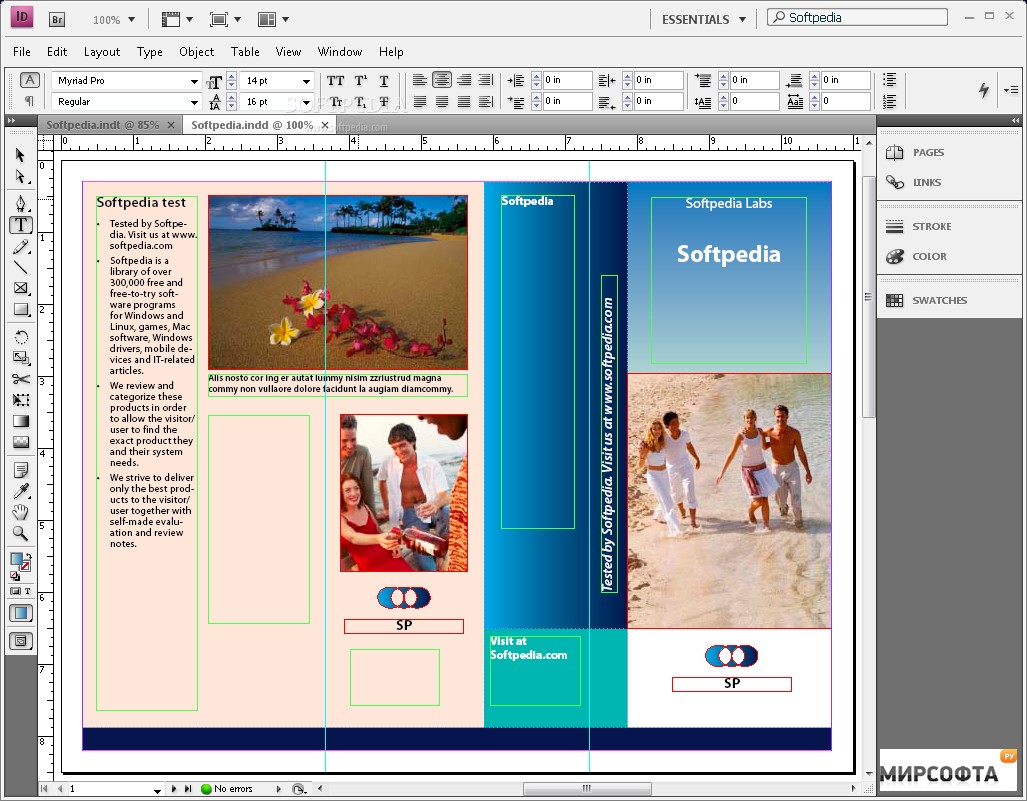
Task: Toggle Small Caps formatting
Action: click(335, 102)
